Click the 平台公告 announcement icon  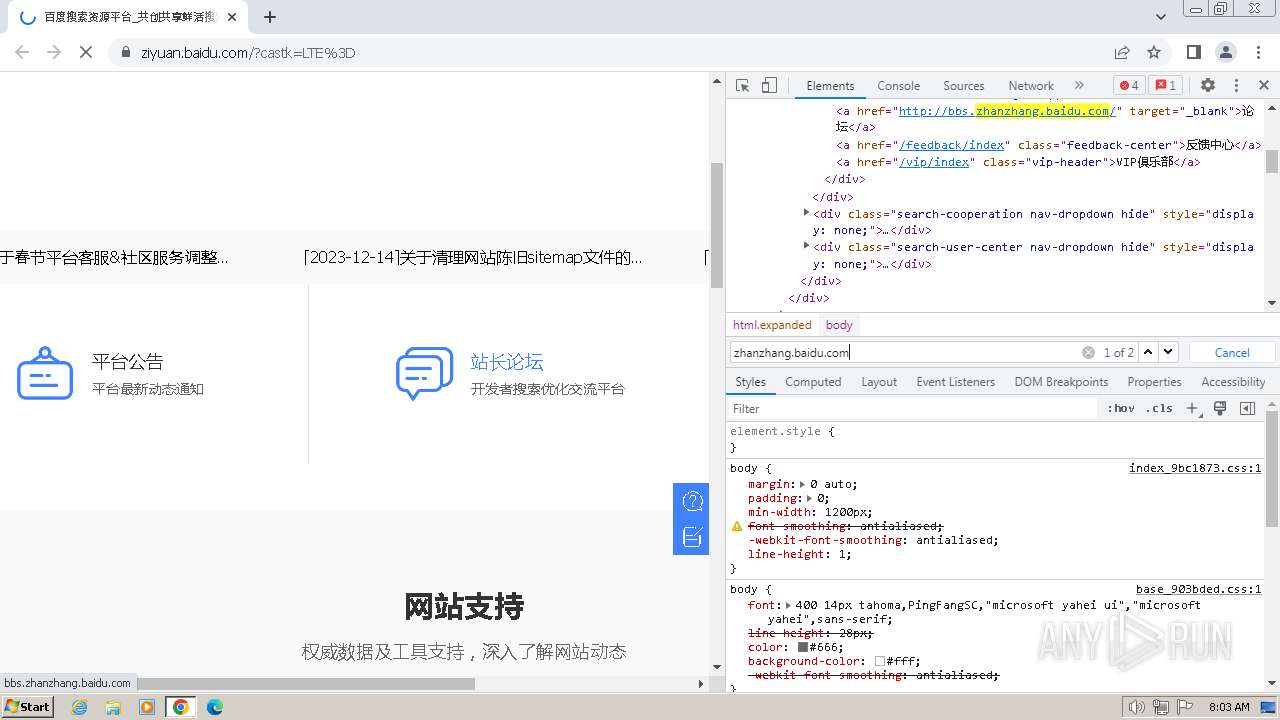tap(45, 374)
